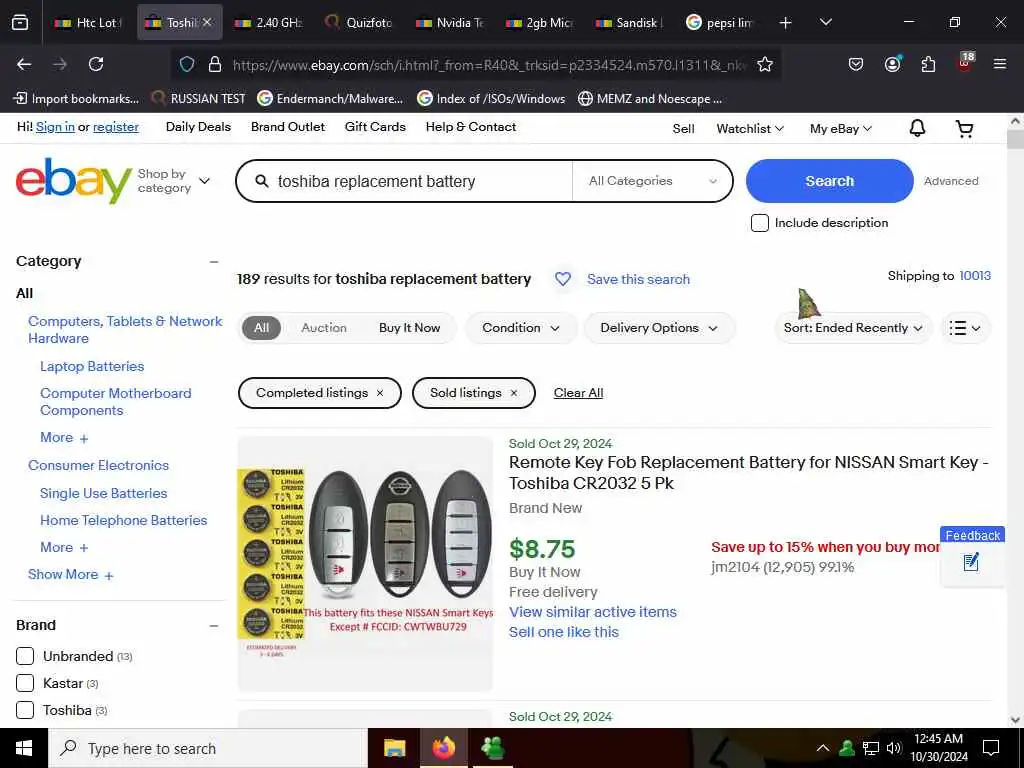1024x768 pixels.
Task: Remove Completed listings filter
Action: pyautogui.click(x=379, y=393)
